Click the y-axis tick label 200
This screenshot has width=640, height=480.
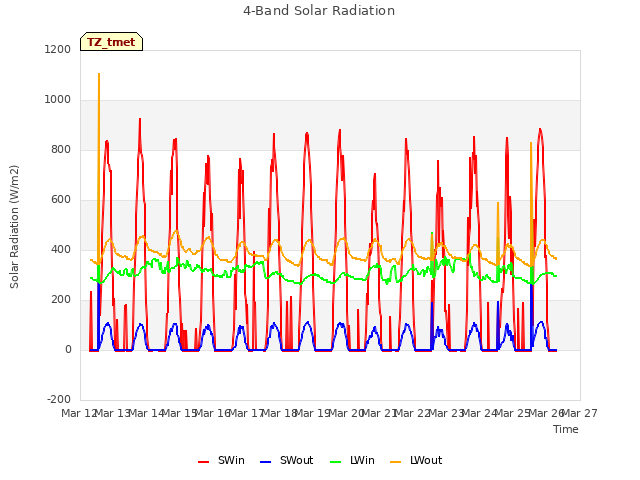pos(61,300)
